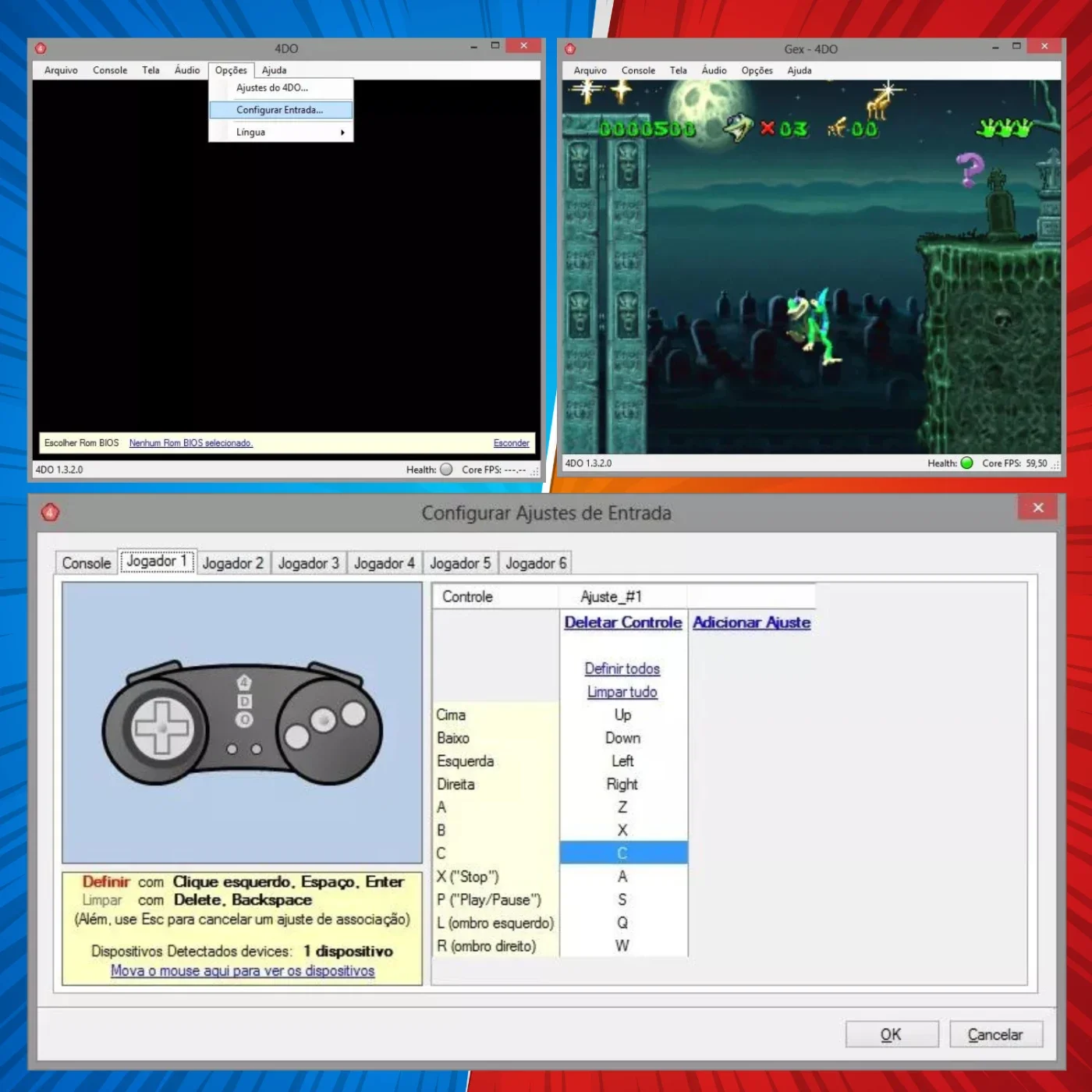Click the Deletar Controle link

pos(623,622)
